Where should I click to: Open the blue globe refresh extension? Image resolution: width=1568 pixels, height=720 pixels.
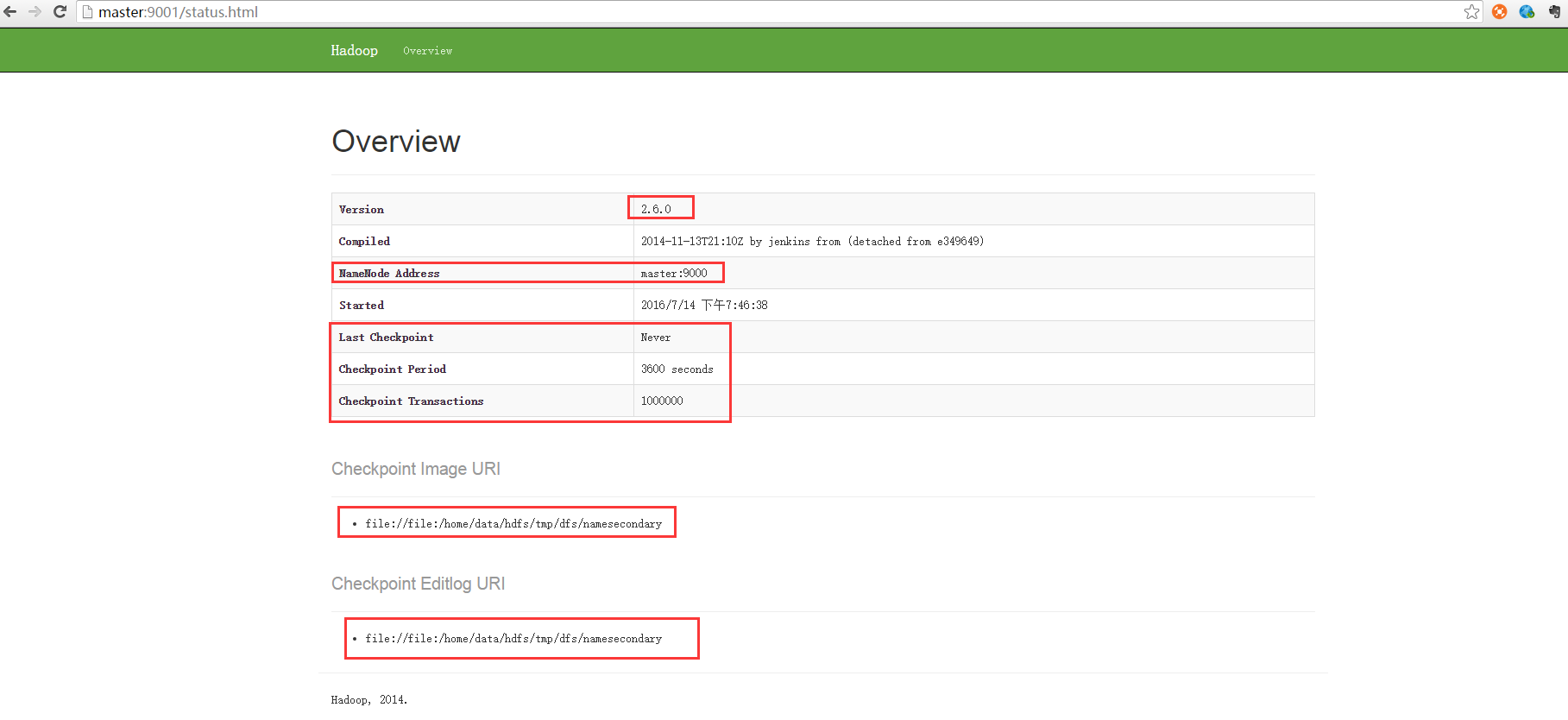pyautogui.click(x=1527, y=12)
